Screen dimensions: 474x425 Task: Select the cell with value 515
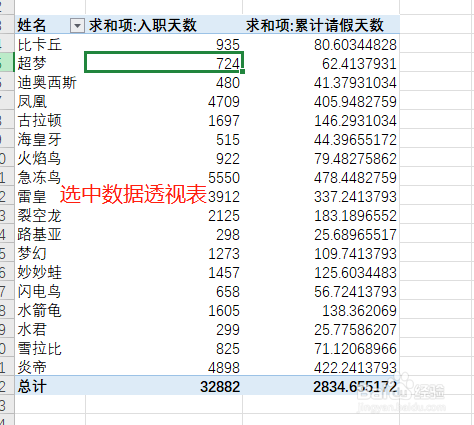point(164,139)
